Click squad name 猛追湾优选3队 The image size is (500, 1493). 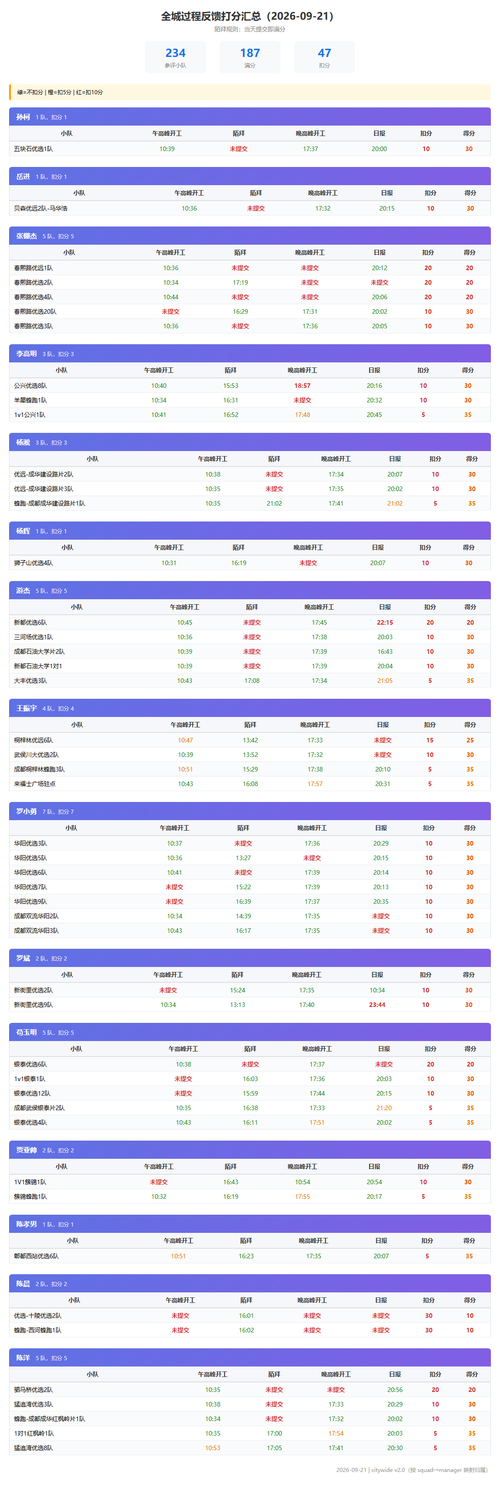pos(33,1404)
